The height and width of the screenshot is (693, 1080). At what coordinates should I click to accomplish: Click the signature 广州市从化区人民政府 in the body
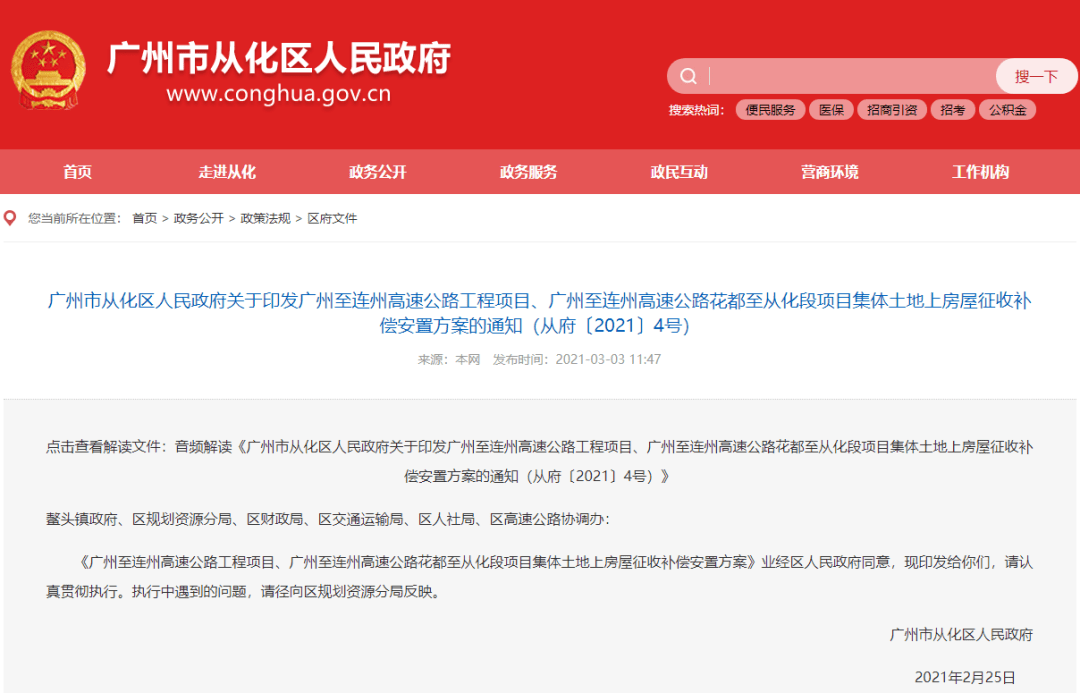(962, 634)
